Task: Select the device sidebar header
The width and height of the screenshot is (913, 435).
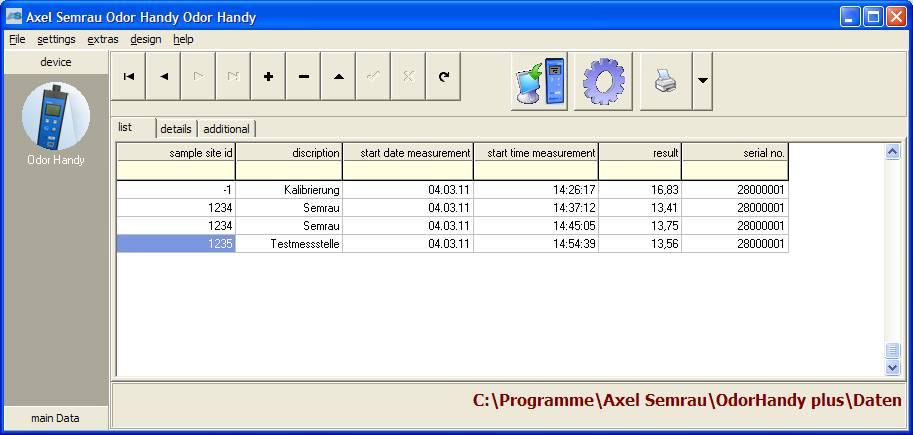Action: point(56,62)
